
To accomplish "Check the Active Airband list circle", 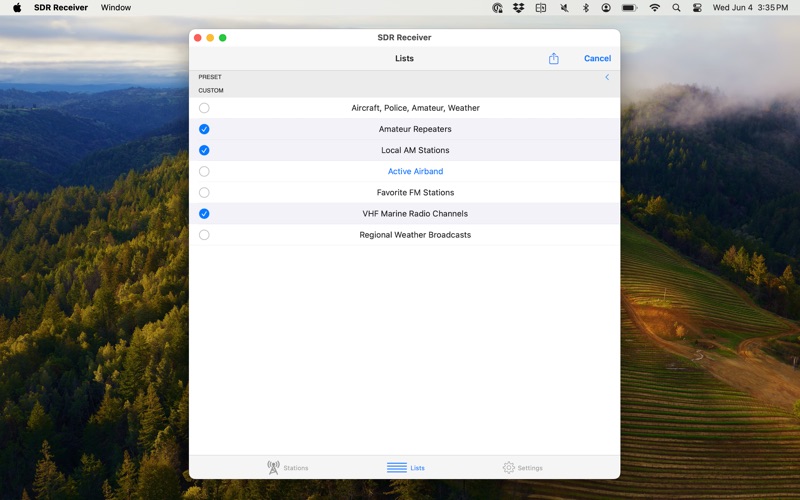I will point(204,171).
